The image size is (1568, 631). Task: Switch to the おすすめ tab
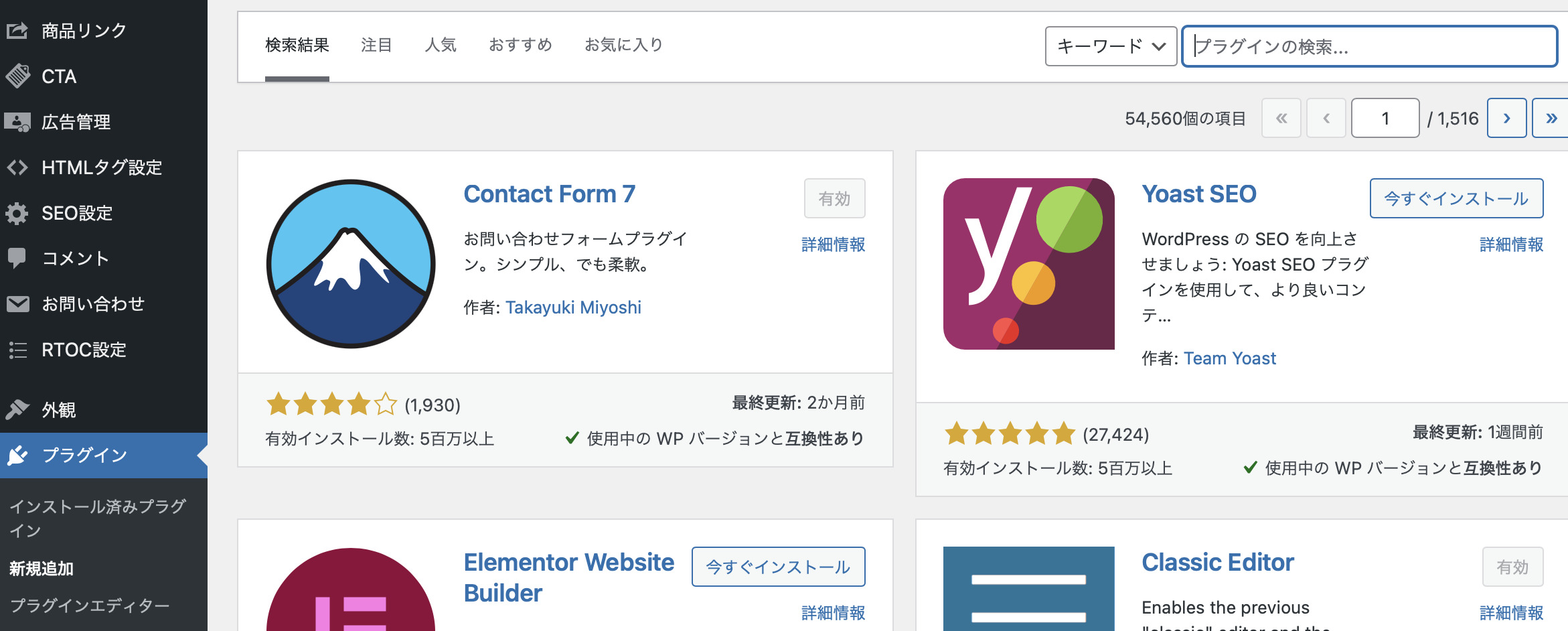(x=520, y=45)
